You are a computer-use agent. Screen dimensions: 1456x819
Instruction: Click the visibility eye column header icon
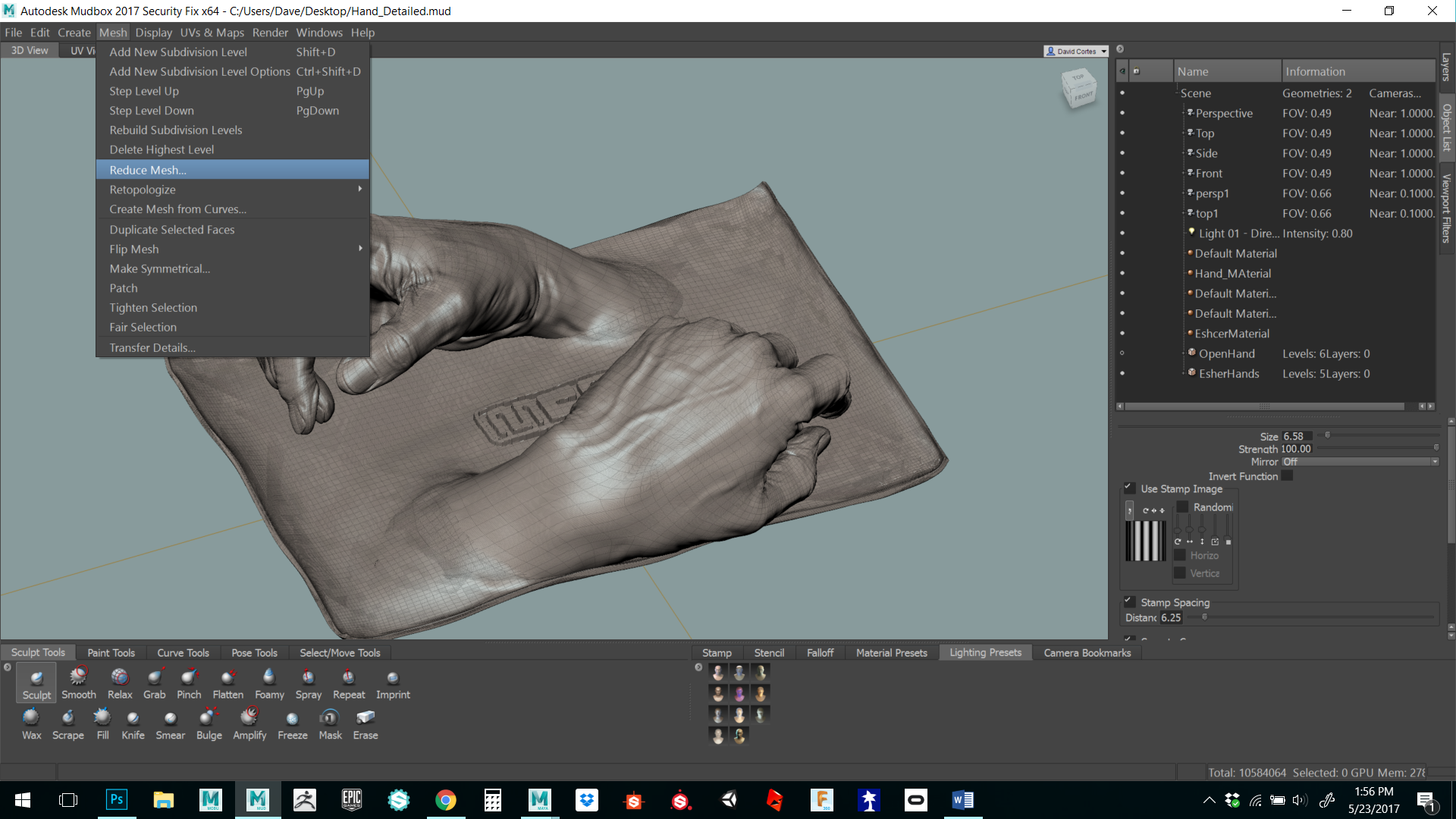click(x=1122, y=71)
